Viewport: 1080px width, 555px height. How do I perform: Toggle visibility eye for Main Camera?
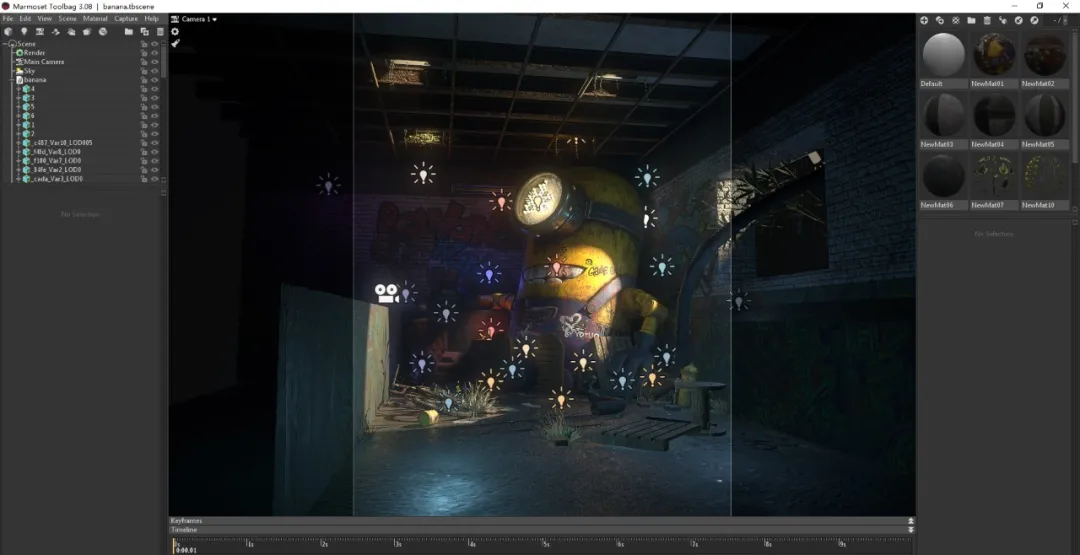[155, 62]
